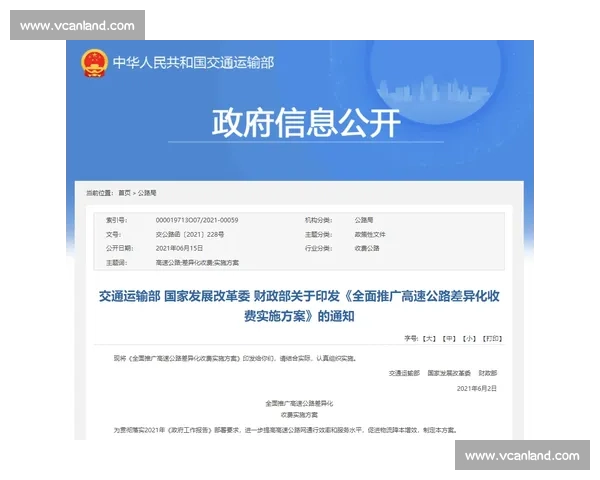600x480 pixels.
Task: Click the blue notice title heading
Action: click(299, 306)
